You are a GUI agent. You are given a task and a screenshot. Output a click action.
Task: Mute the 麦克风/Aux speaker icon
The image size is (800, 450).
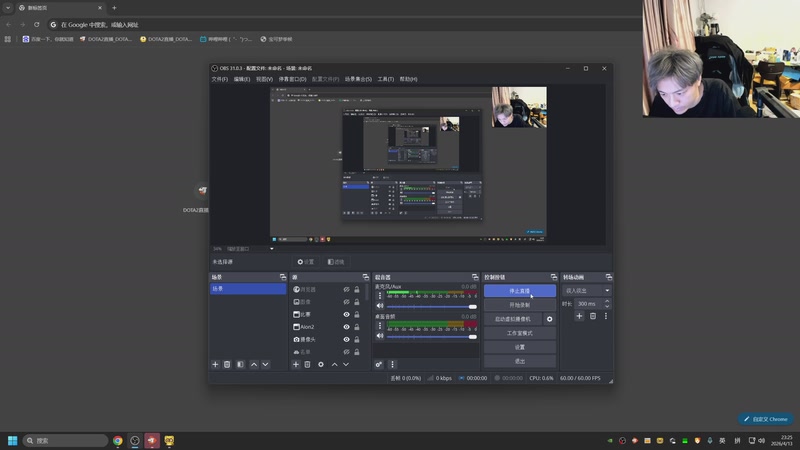click(380, 307)
